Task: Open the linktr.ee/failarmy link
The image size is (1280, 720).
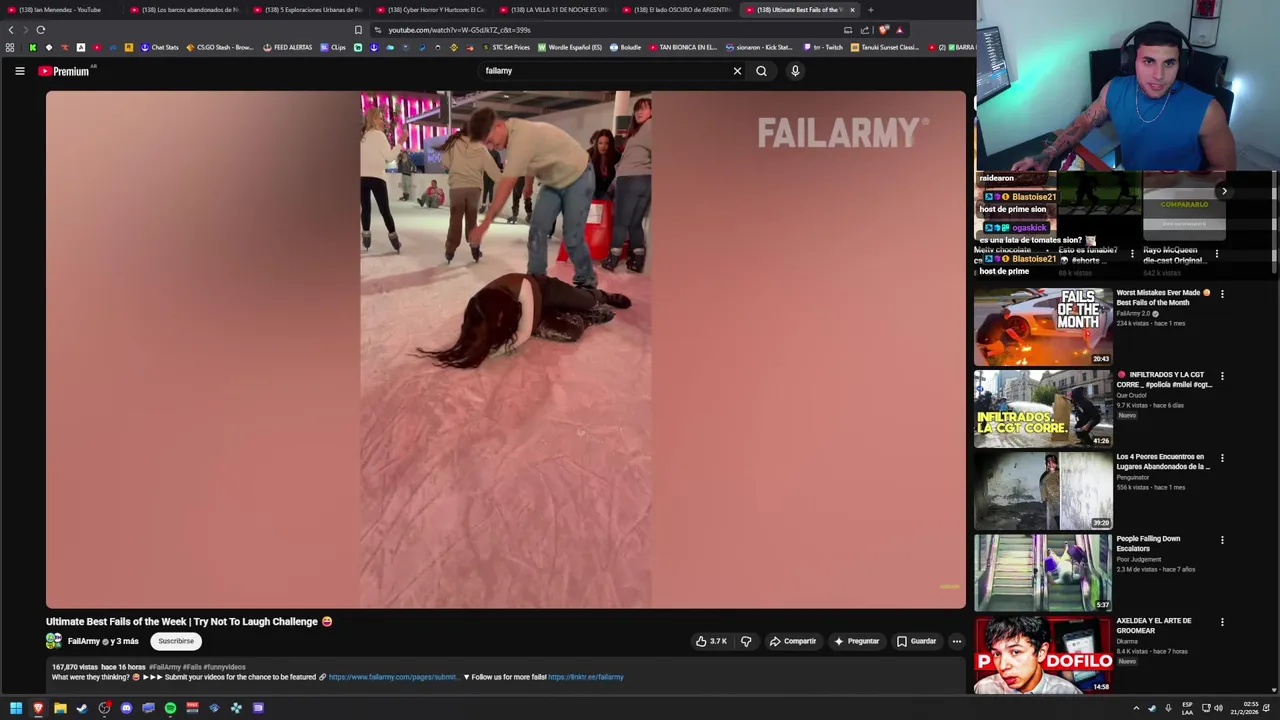Action: (585, 677)
